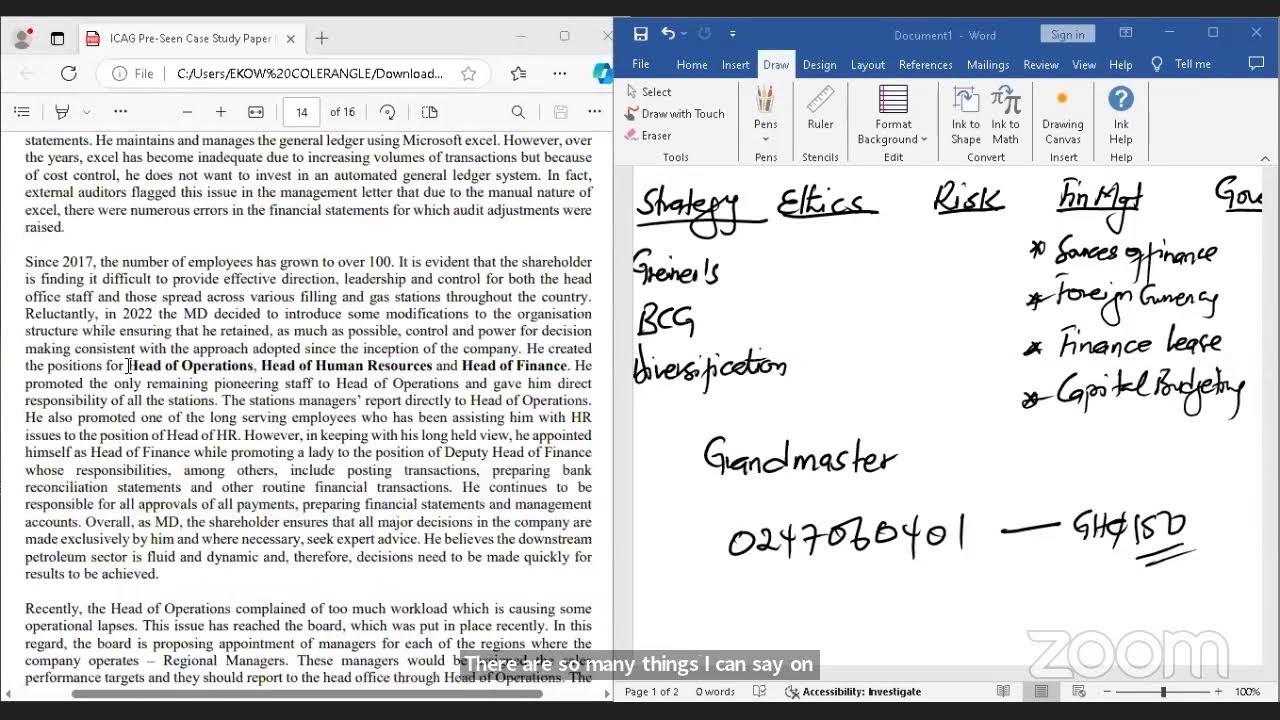Click the Sign in button in Word

pos(1067,34)
